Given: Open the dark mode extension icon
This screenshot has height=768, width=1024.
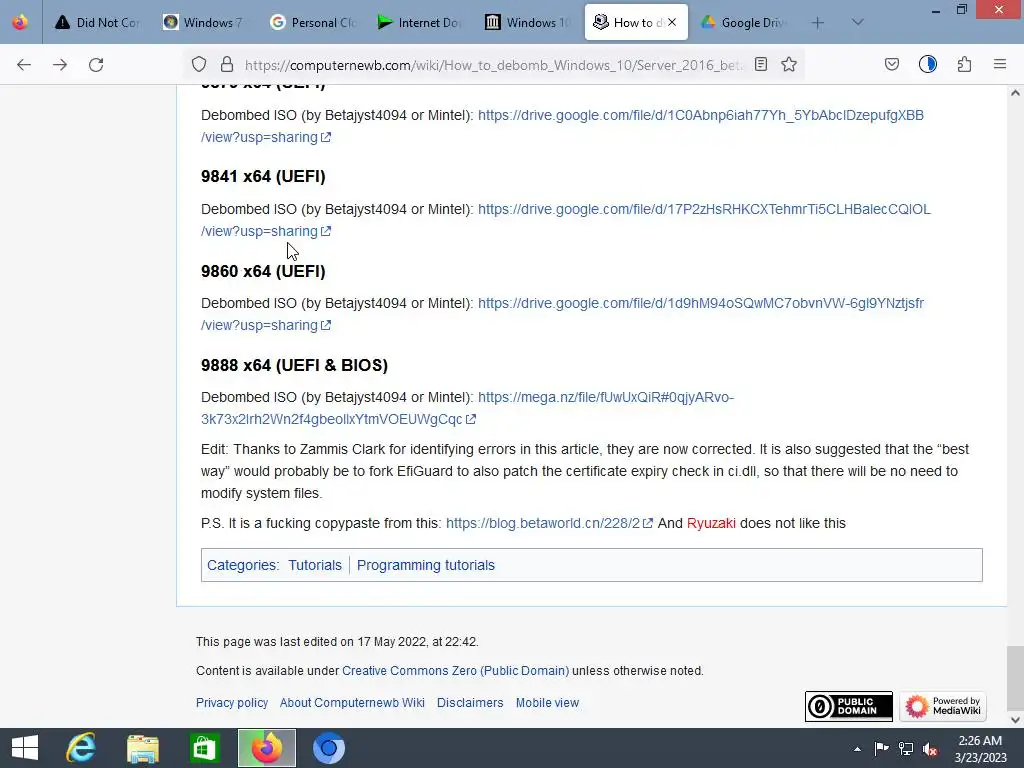Looking at the screenshot, I should 927,64.
